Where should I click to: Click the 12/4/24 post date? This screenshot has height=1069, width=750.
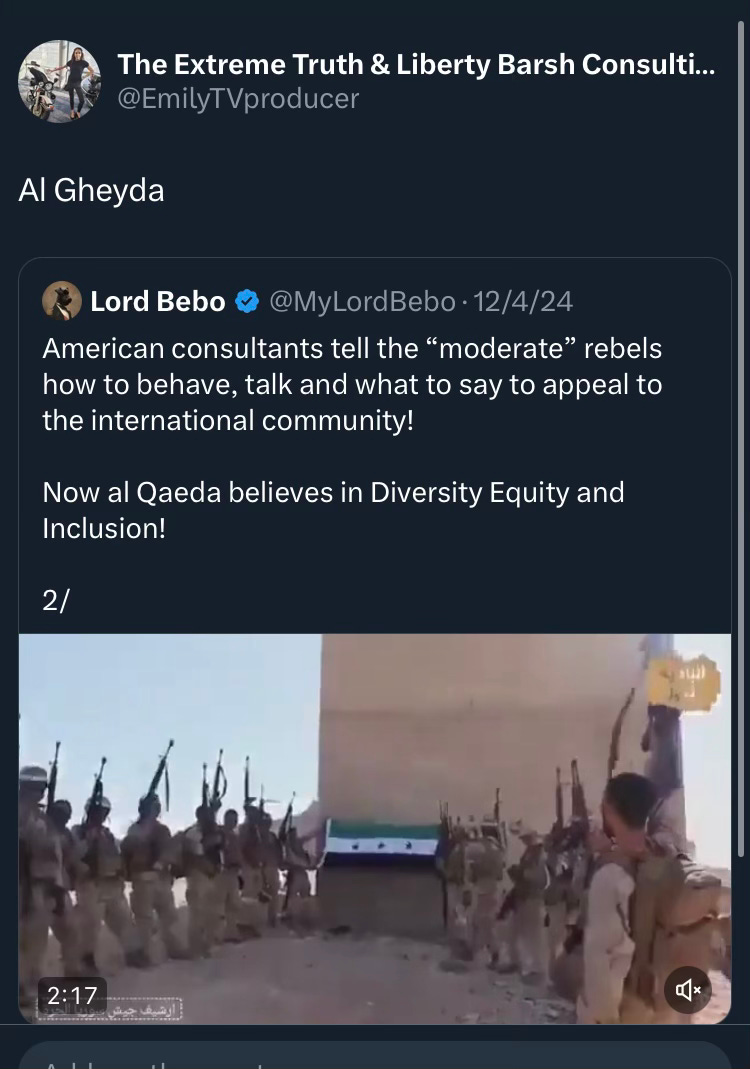pos(523,301)
